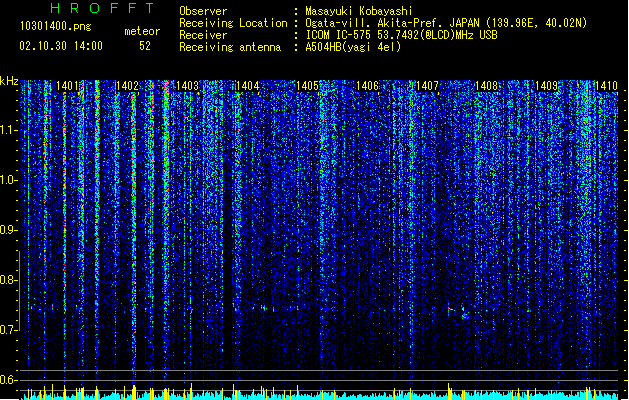
Task: Click the 1410 time marker
Action: pyautogui.click(x=606, y=86)
